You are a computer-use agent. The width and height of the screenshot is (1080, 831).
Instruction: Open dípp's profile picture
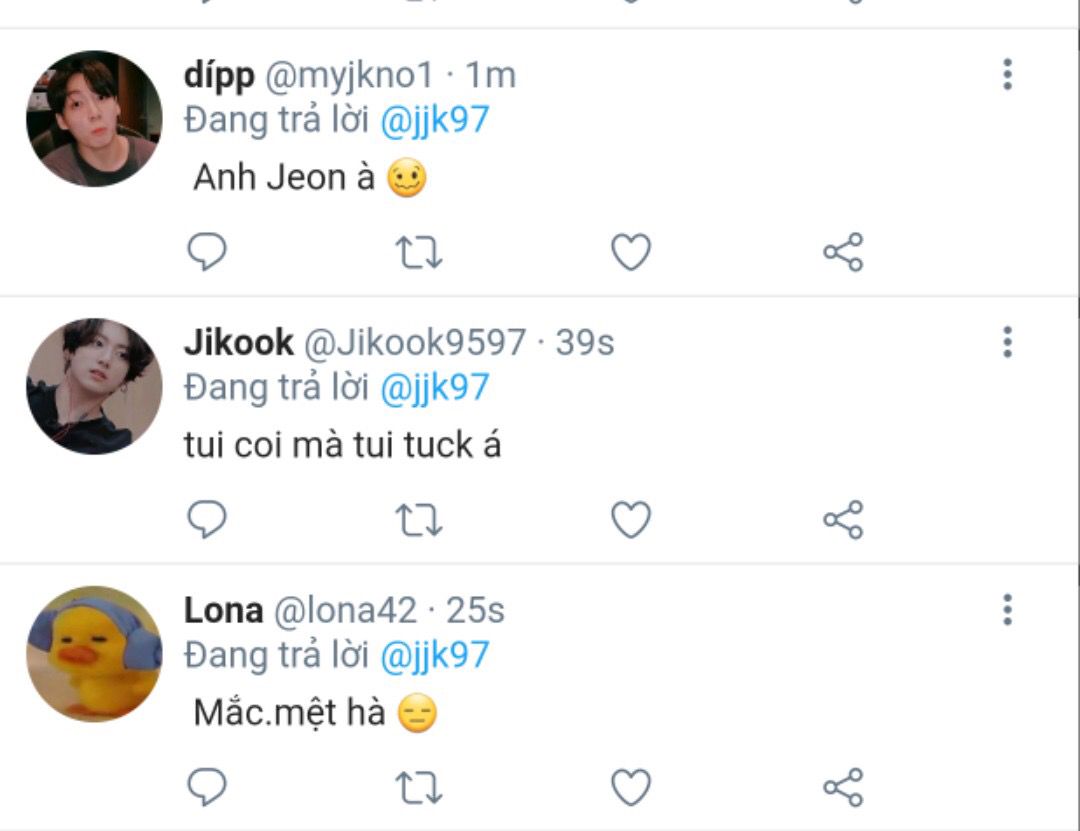(x=94, y=118)
